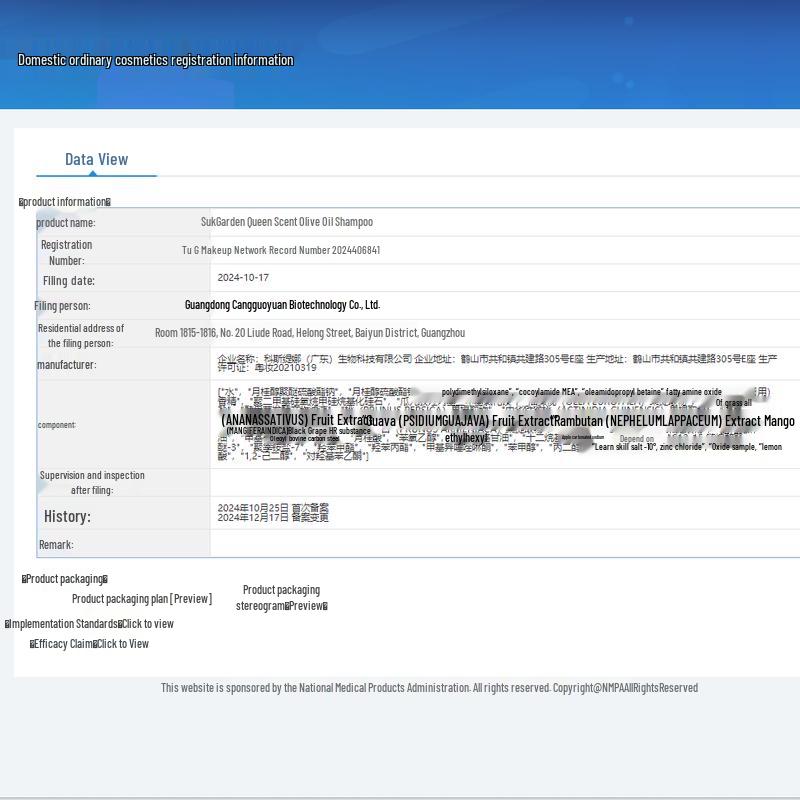Click the Liude Road residential address text
800x800 pixels.
click(310, 333)
